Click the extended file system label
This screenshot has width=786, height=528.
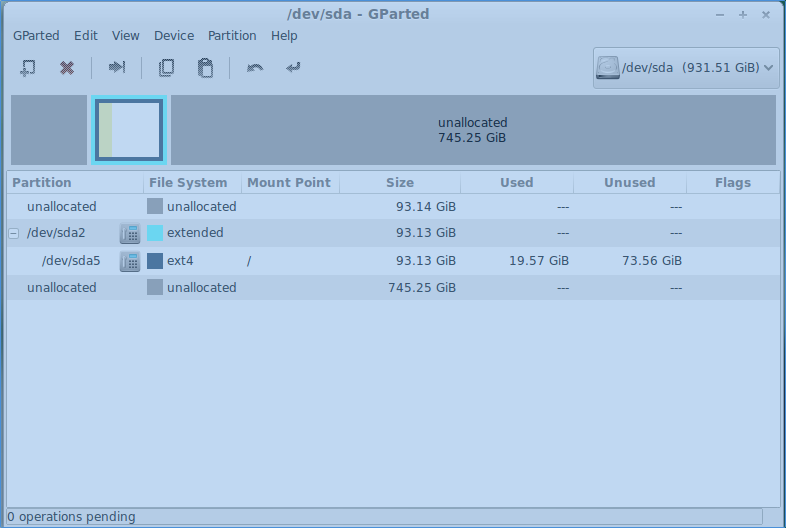point(195,233)
